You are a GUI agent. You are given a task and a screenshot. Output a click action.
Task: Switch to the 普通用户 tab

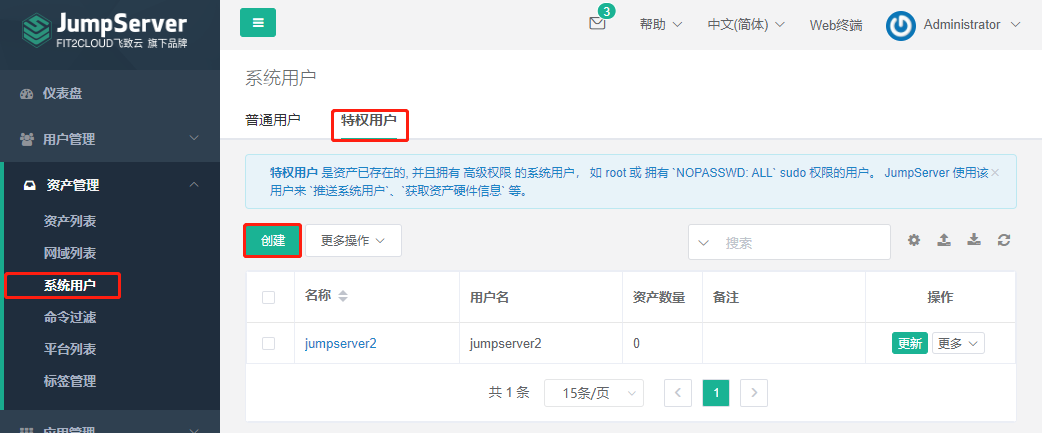(273, 120)
